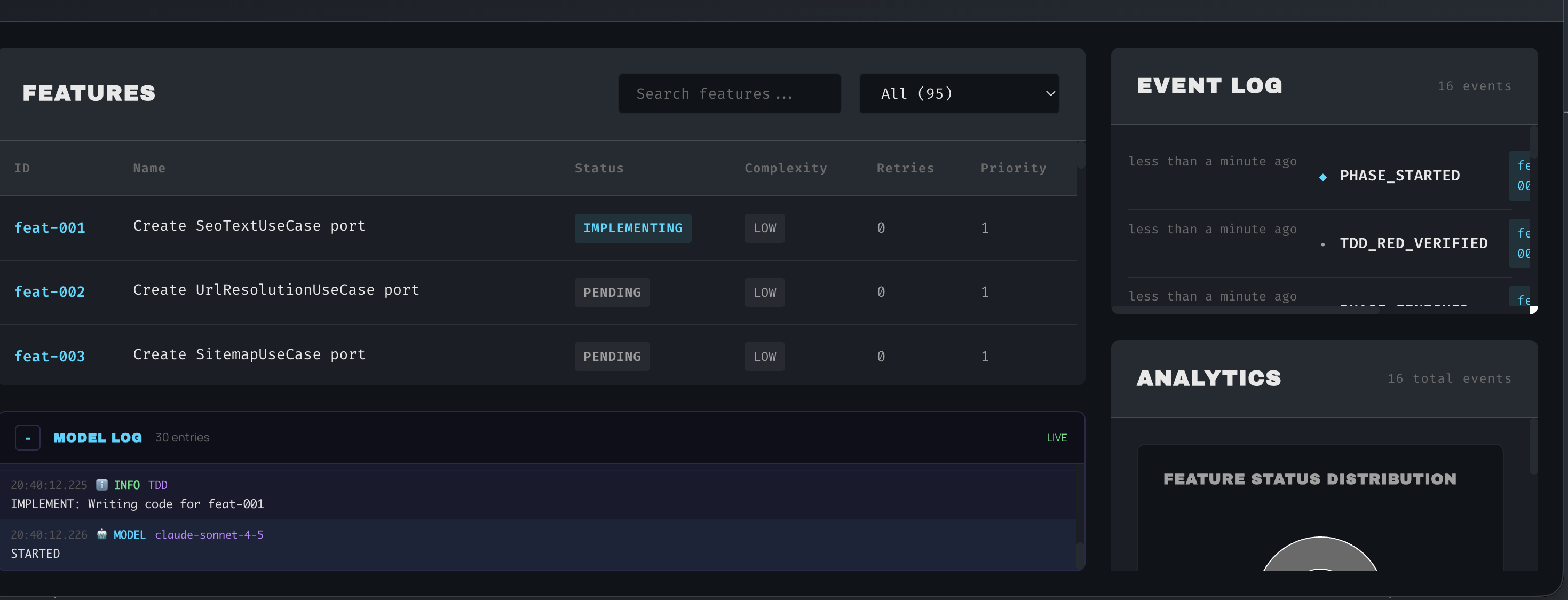Sort by the Retries column header

click(x=905, y=168)
